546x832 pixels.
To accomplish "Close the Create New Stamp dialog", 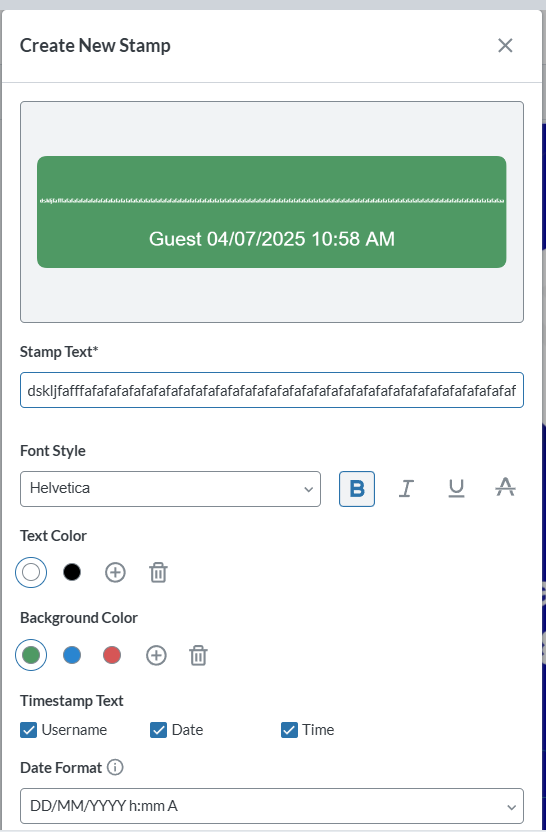I will [x=505, y=46].
